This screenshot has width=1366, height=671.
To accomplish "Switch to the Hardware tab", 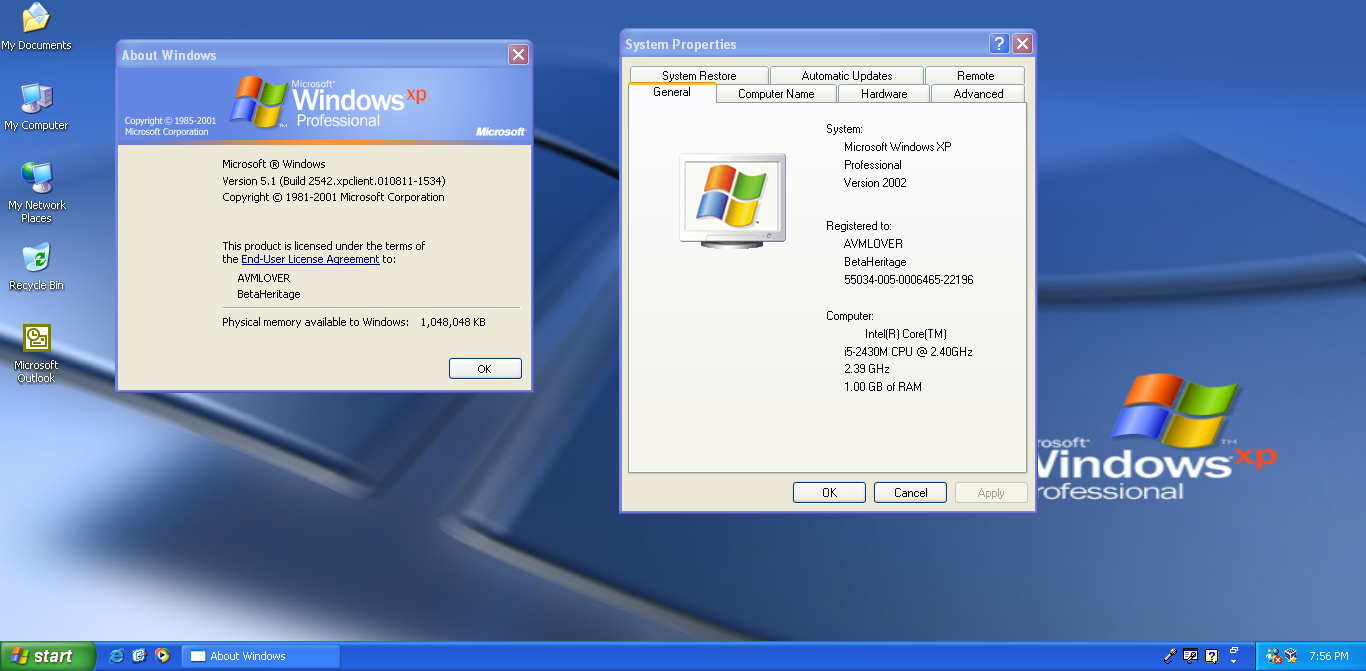I will point(884,94).
